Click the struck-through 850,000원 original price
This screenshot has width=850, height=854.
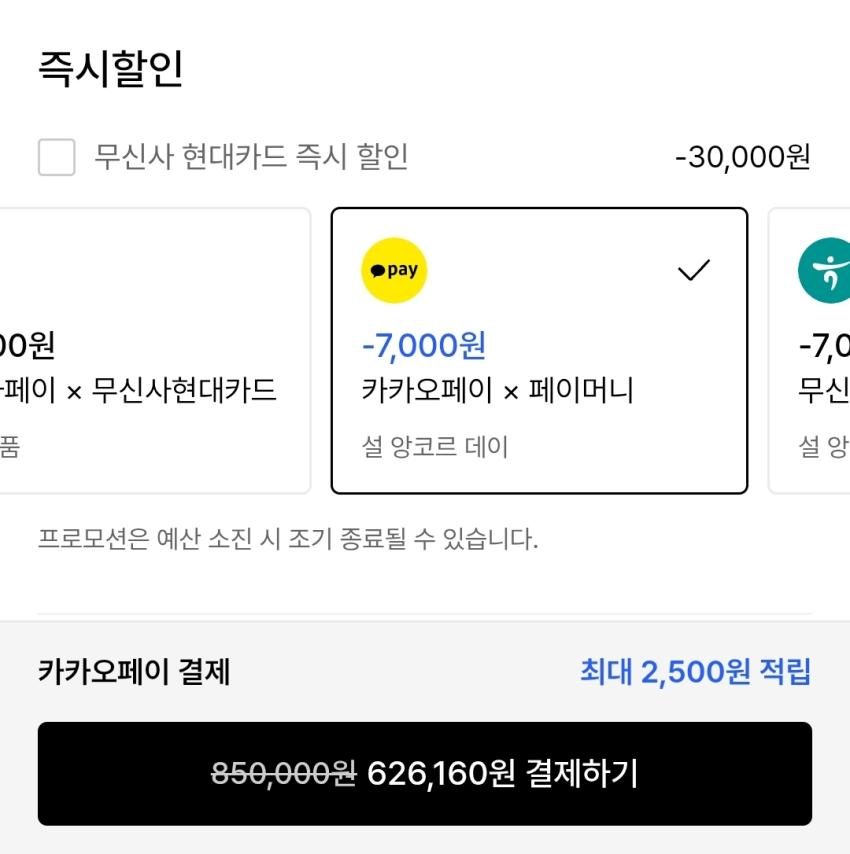(283, 773)
